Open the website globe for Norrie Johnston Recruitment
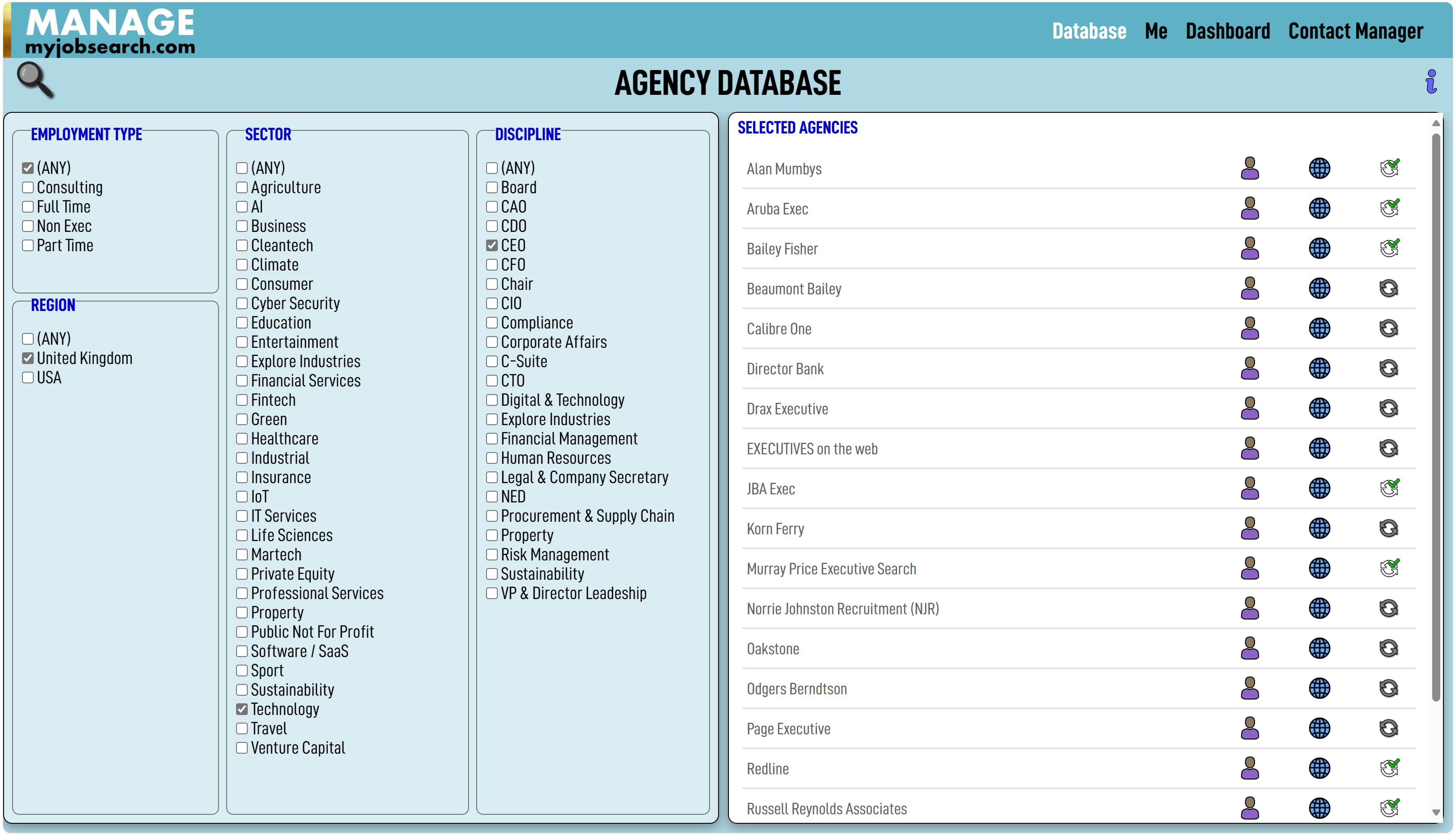This screenshot has width=1456, height=835. click(1319, 608)
